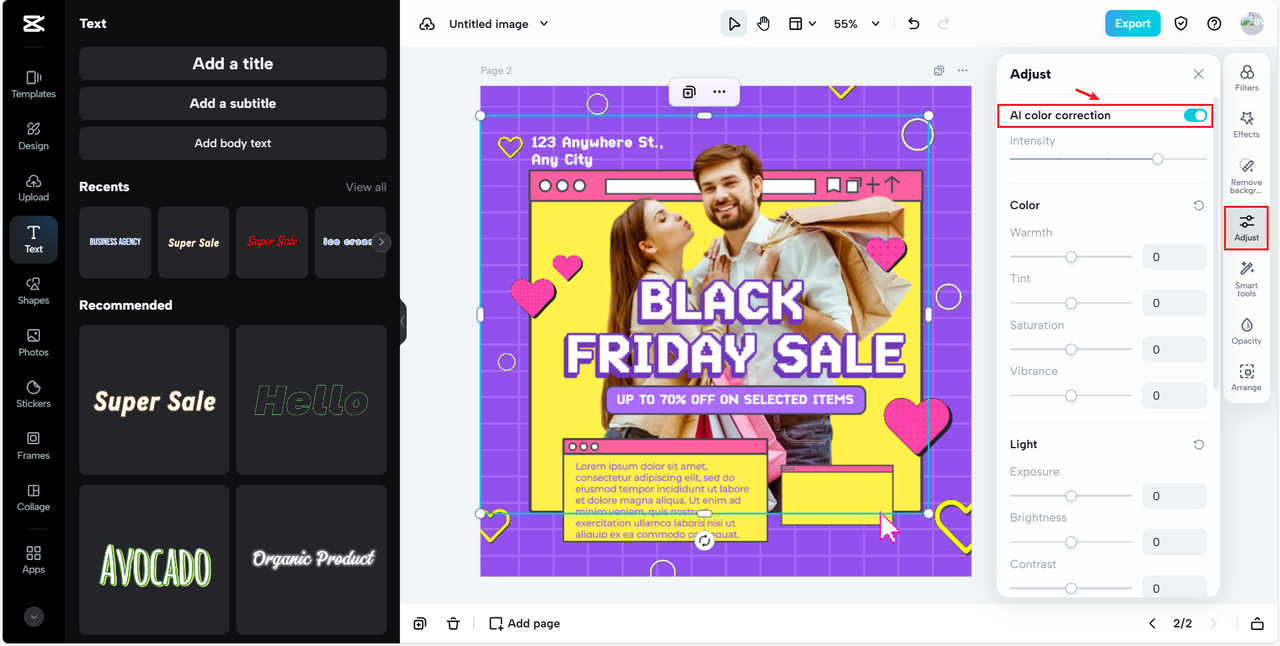Screen dimensions: 1280x646
Task: Open the Filters tool
Action: click(1247, 78)
